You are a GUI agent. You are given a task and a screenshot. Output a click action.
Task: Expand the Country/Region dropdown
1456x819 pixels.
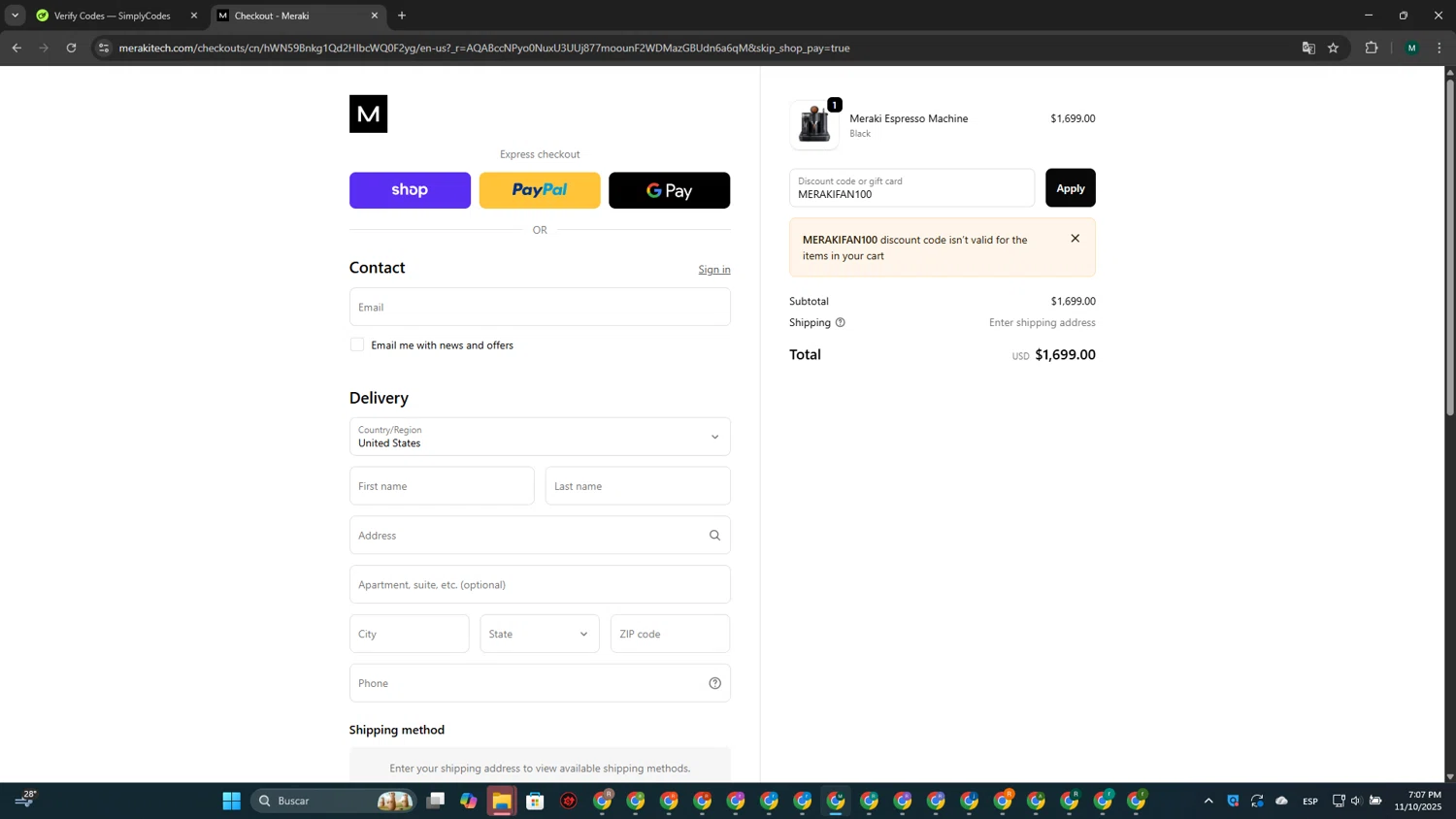coord(540,437)
